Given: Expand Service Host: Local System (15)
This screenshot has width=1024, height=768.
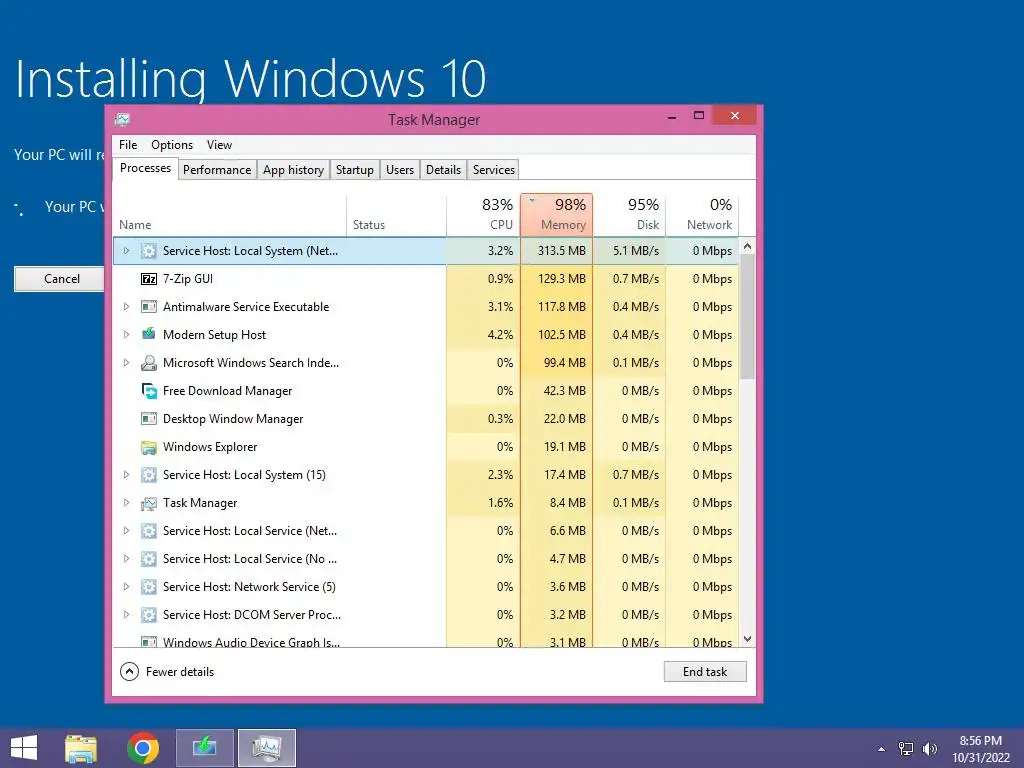Looking at the screenshot, I should click(x=127, y=475).
